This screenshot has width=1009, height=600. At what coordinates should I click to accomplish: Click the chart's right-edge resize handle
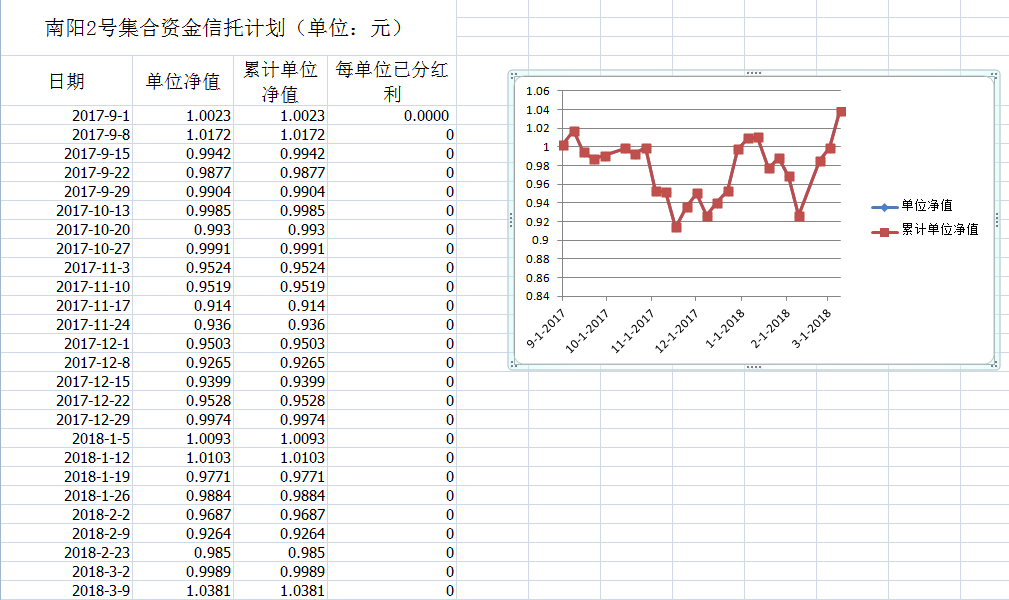point(996,220)
